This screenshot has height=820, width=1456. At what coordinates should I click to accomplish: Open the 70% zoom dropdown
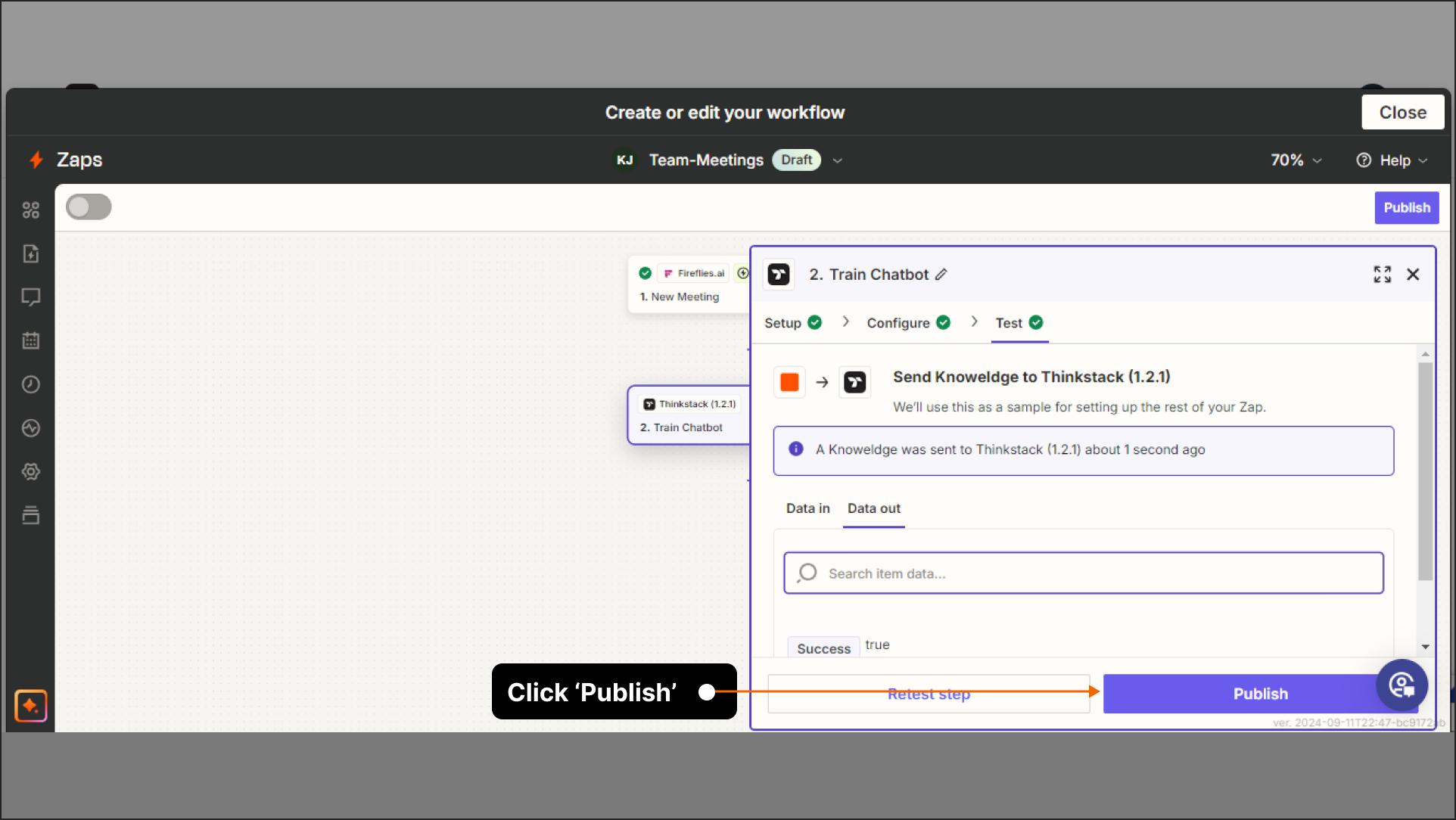[1296, 160]
